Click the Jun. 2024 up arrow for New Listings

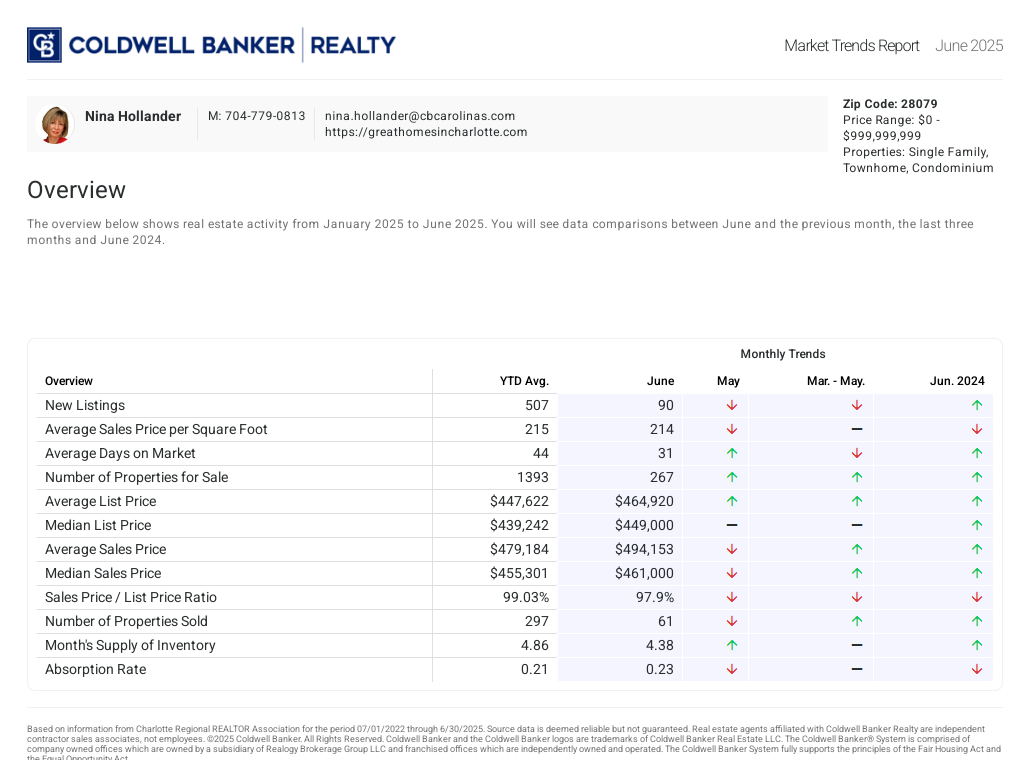tap(976, 405)
